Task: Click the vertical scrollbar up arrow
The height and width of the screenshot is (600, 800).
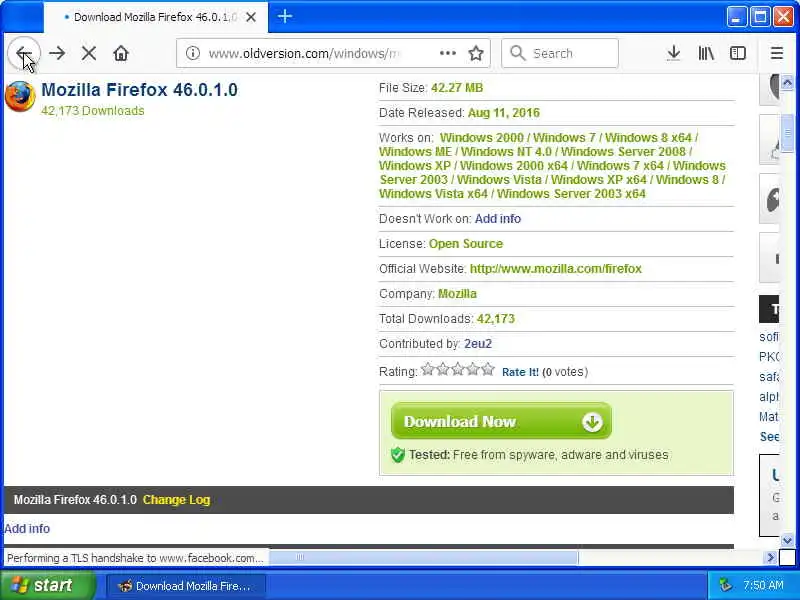Action: tap(787, 82)
